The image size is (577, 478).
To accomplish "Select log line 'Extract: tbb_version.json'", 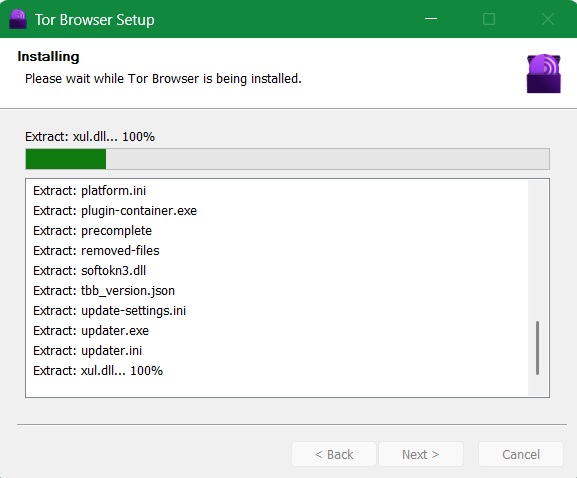I will (x=104, y=291).
